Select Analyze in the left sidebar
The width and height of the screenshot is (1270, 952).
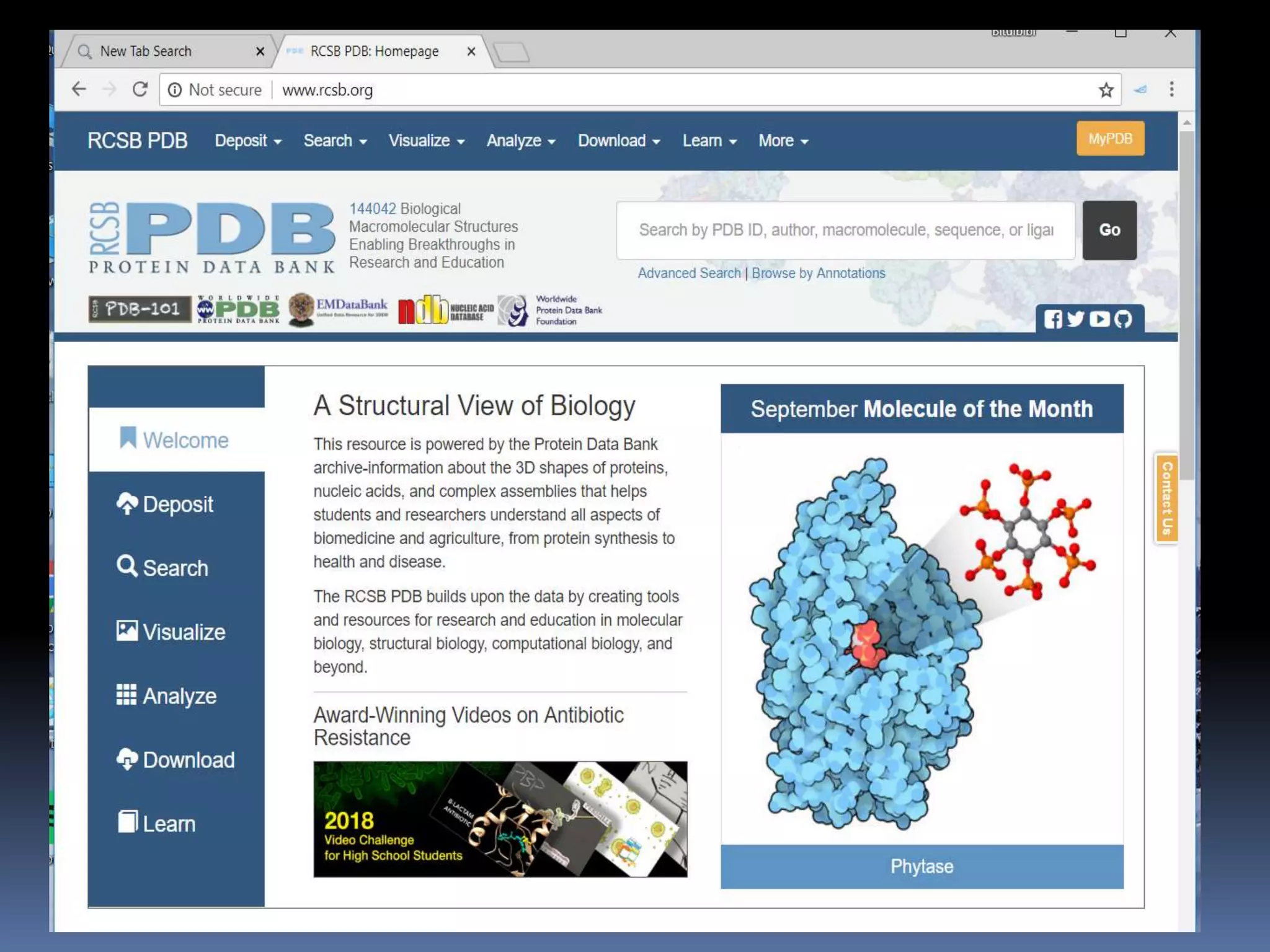(x=167, y=696)
